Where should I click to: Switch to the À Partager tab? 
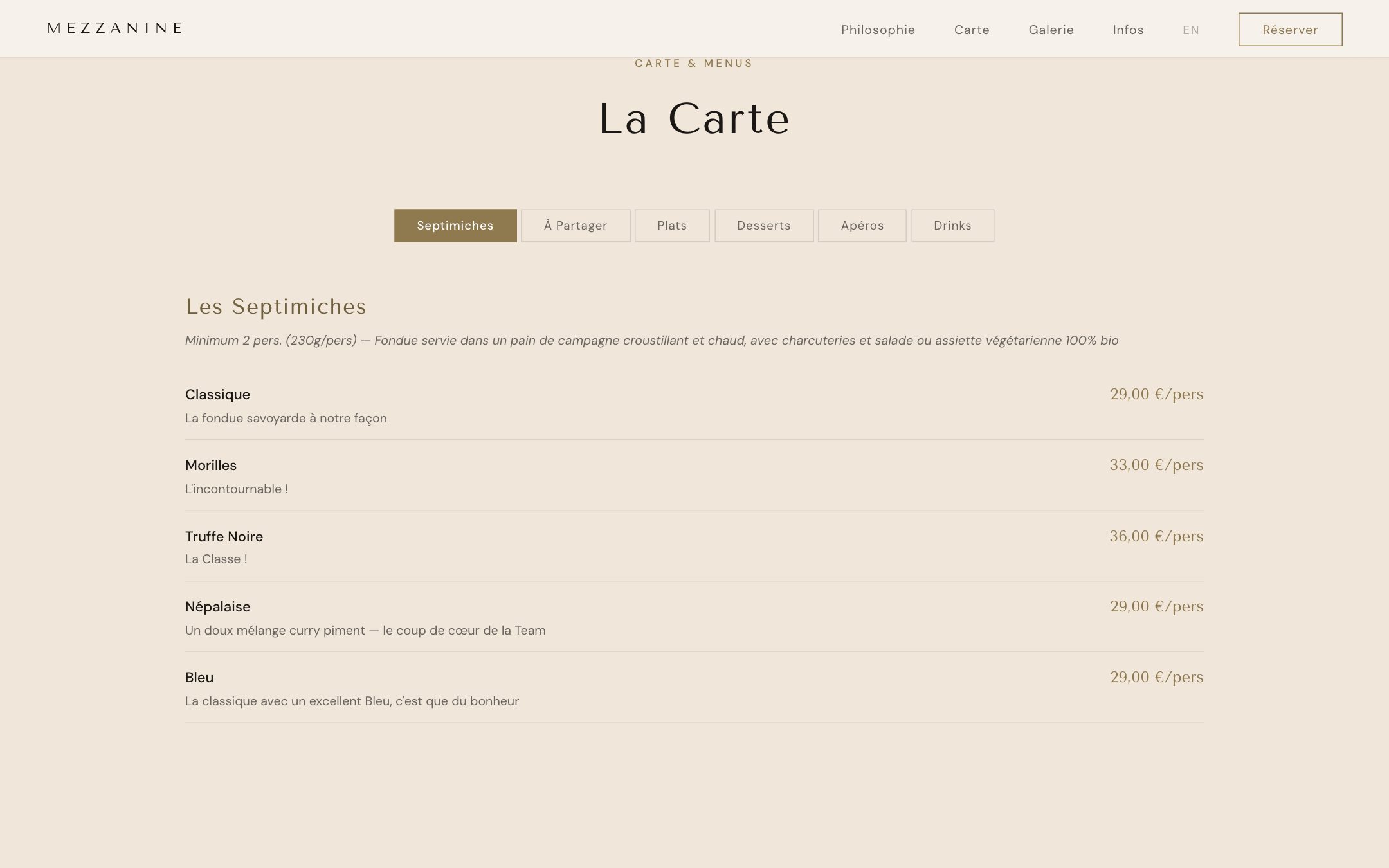pyautogui.click(x=576, y=226)
